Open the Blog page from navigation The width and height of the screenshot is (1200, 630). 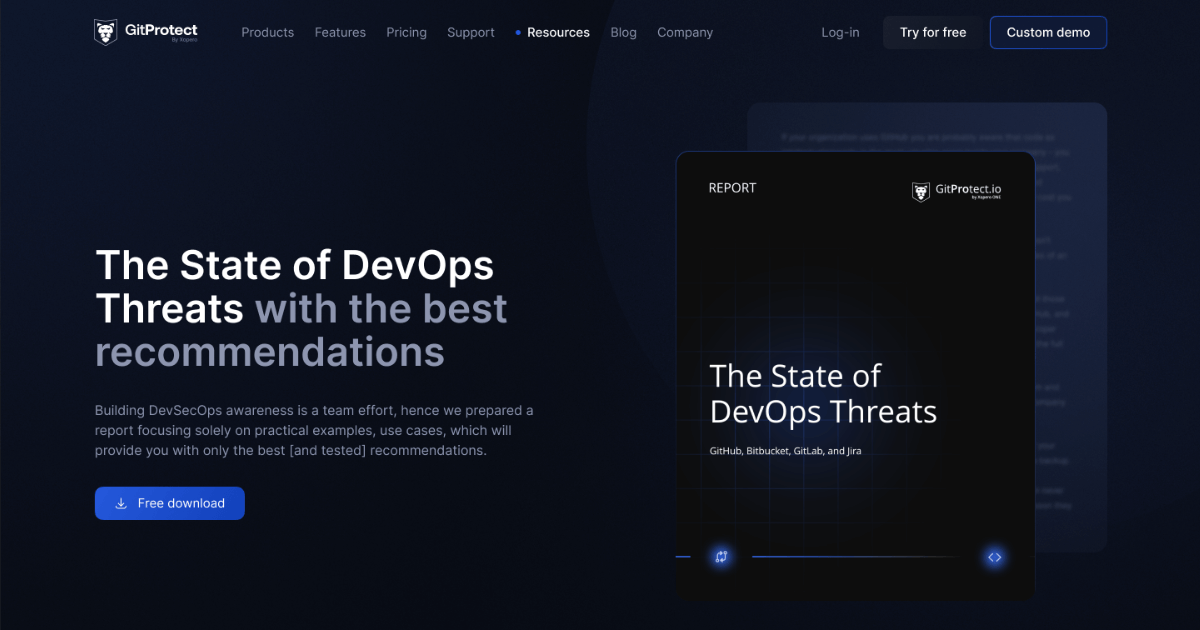623,32
